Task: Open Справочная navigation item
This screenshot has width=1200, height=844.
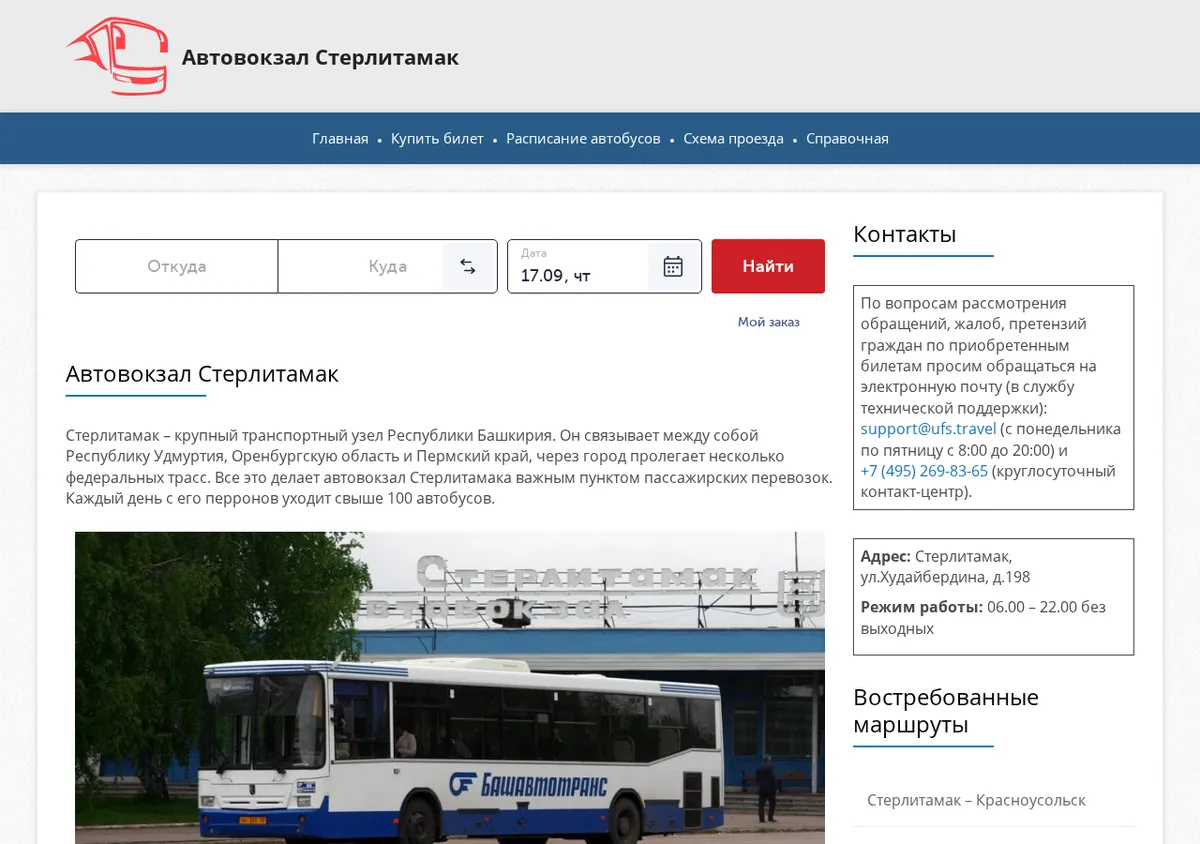Action: 847,139
